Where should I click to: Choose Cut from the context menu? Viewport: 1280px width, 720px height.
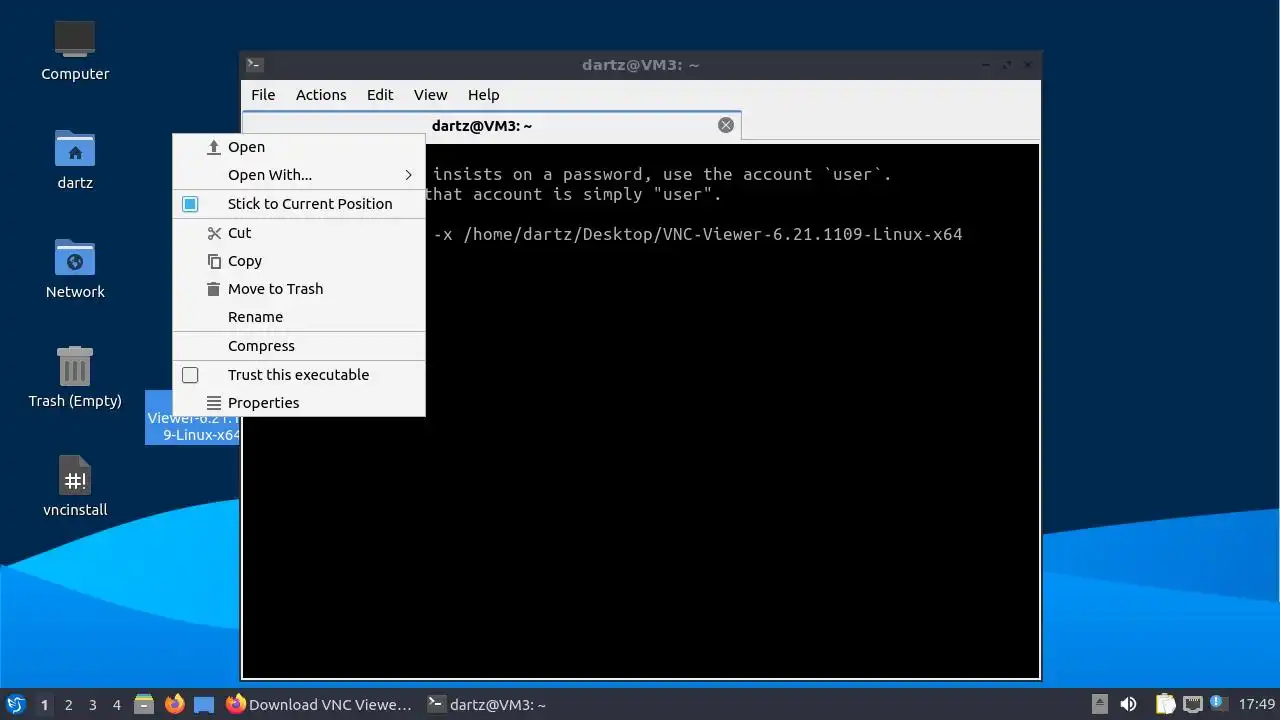299,233
